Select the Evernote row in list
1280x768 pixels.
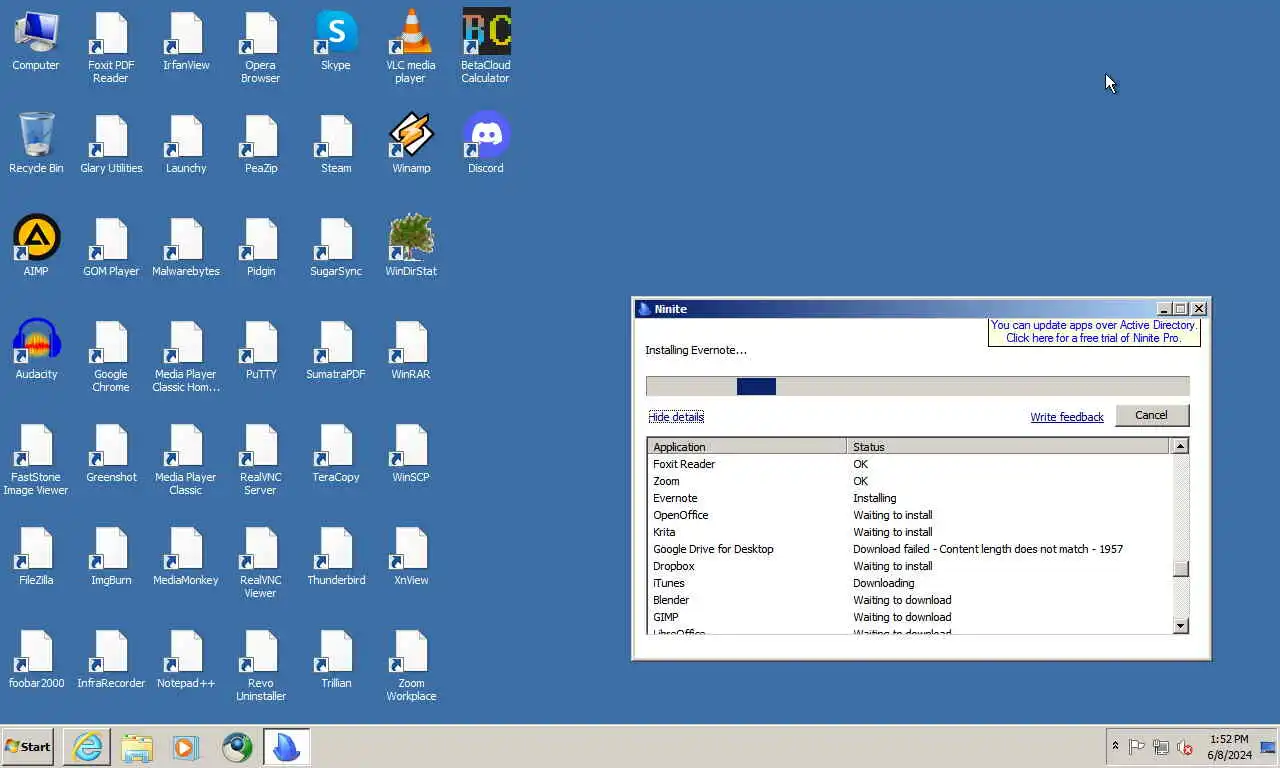(x=909, y=498)
